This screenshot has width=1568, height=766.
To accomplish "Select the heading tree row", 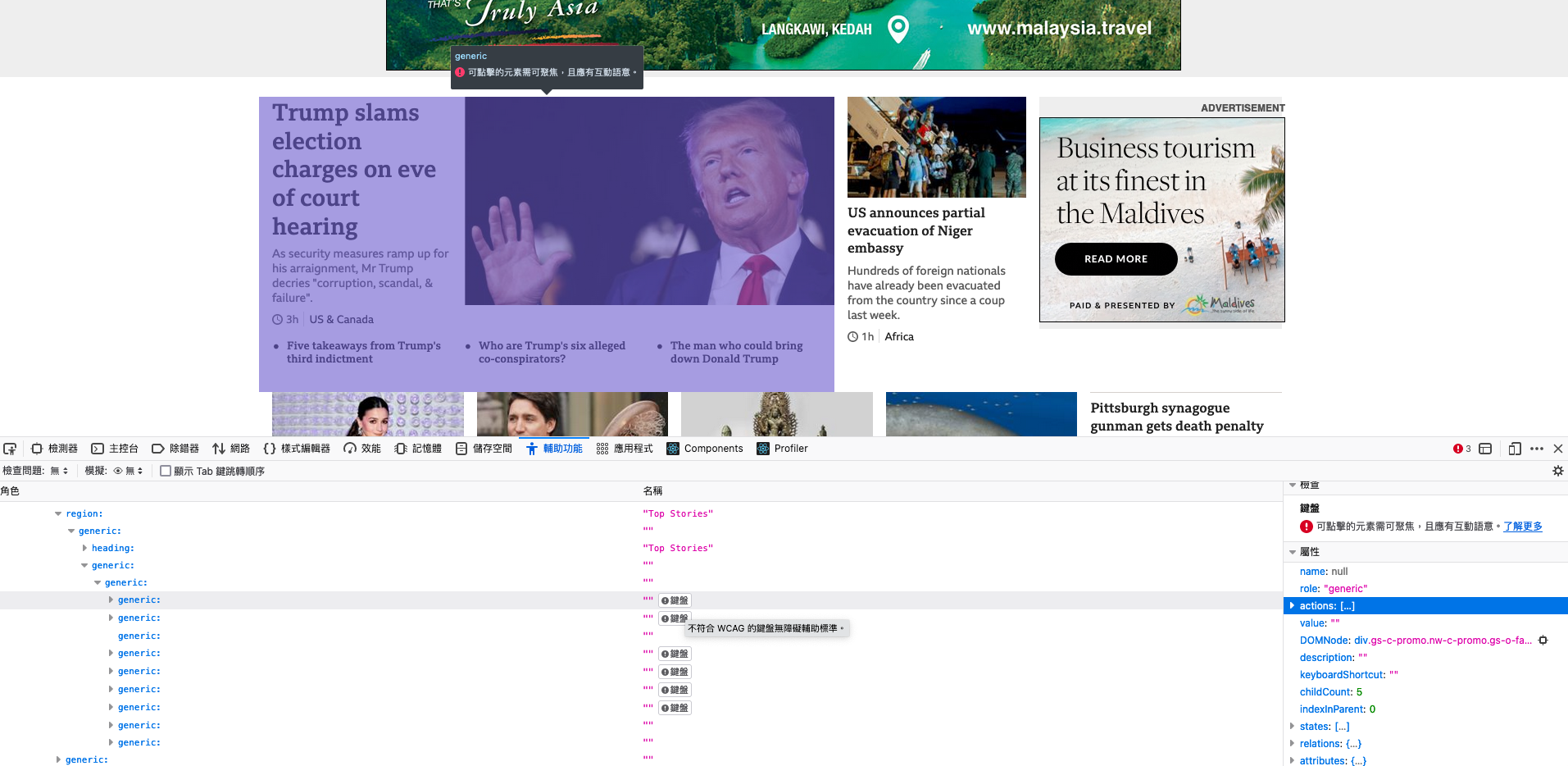I will [641, 548].
